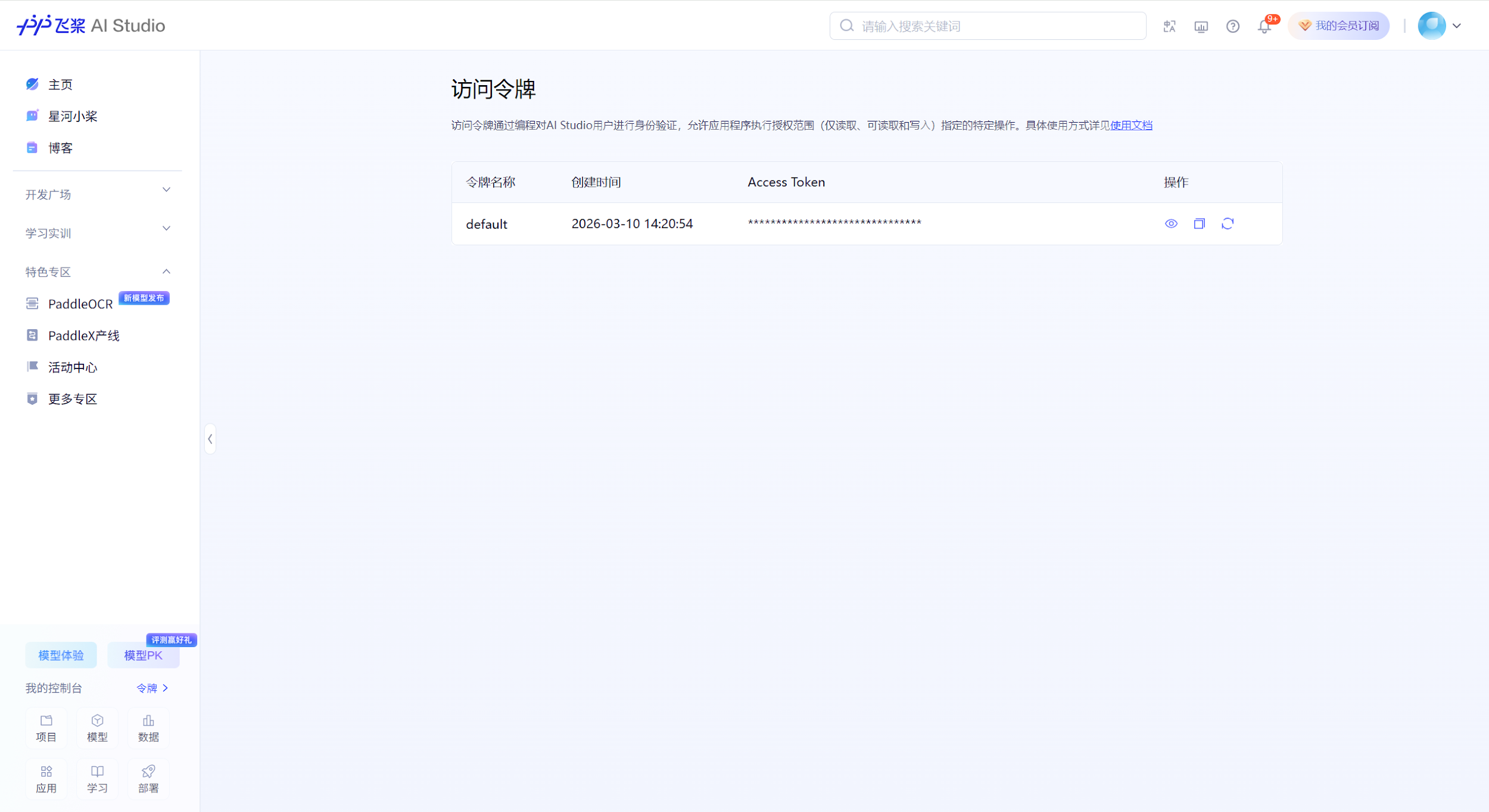Copy the default access token
The width and height of the screenshot is (1489, 812).
coord(1200,223)
